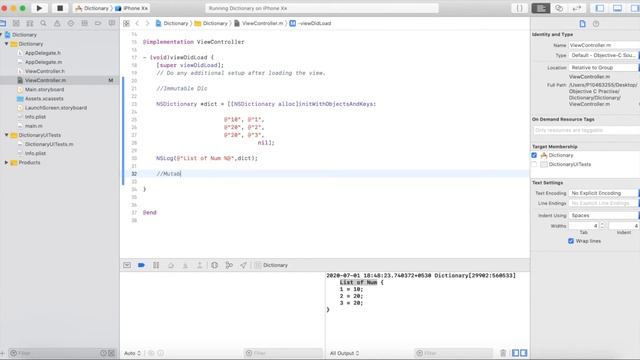Toggle the Wrap lines checkbox
Screen dimensions: 640x360
click(571, 241)
